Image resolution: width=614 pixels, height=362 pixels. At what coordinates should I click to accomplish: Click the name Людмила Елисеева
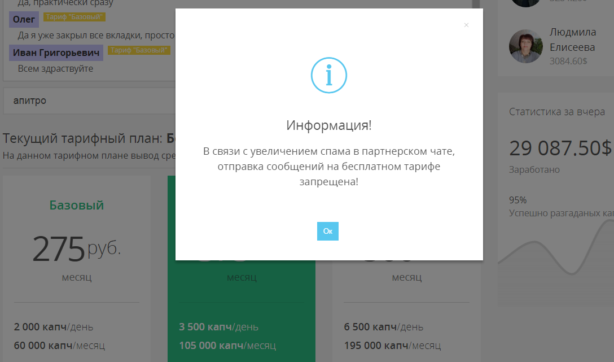572,40
